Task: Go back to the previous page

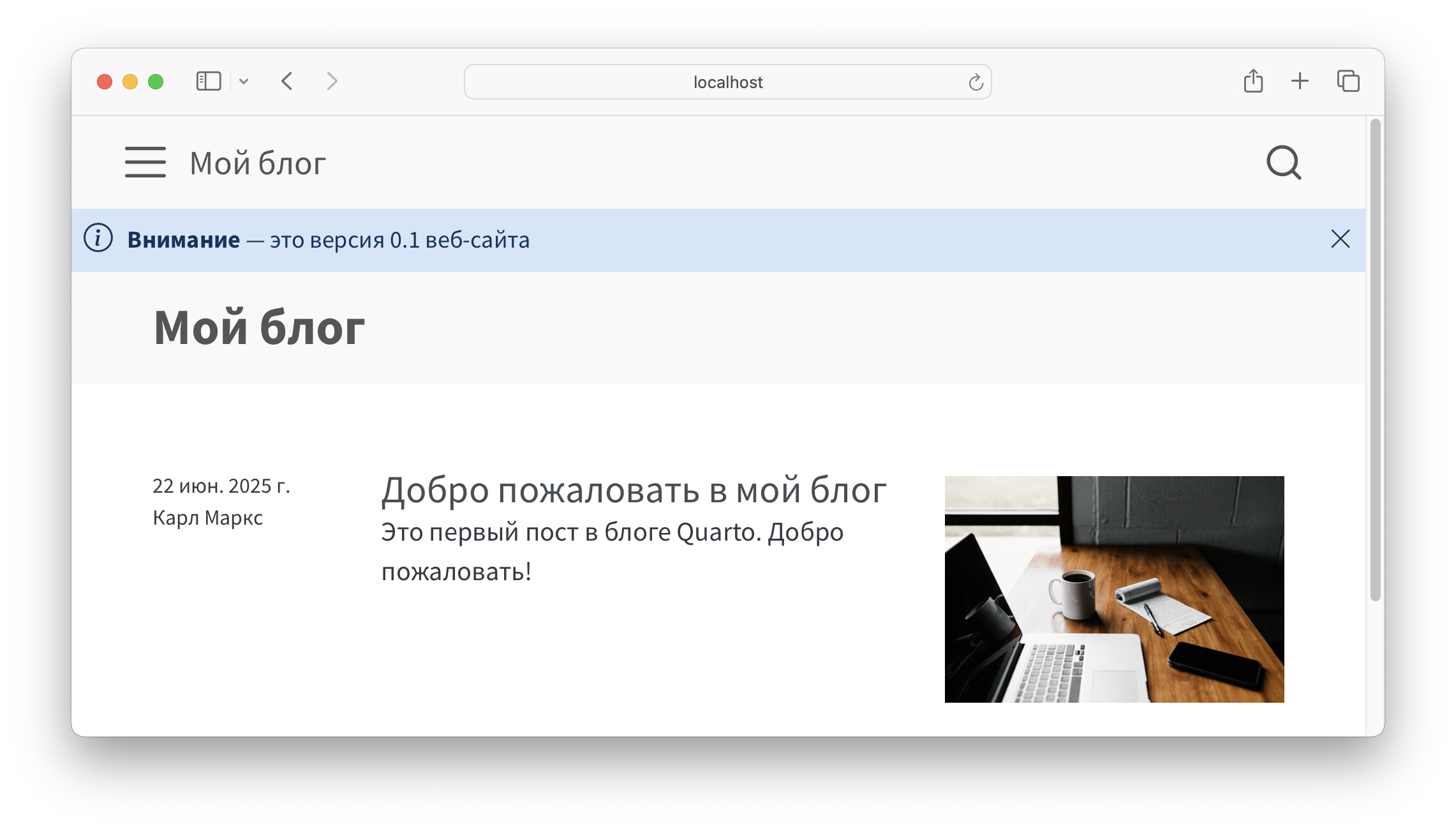Action: pyautogui.click(x=287, y=82)
